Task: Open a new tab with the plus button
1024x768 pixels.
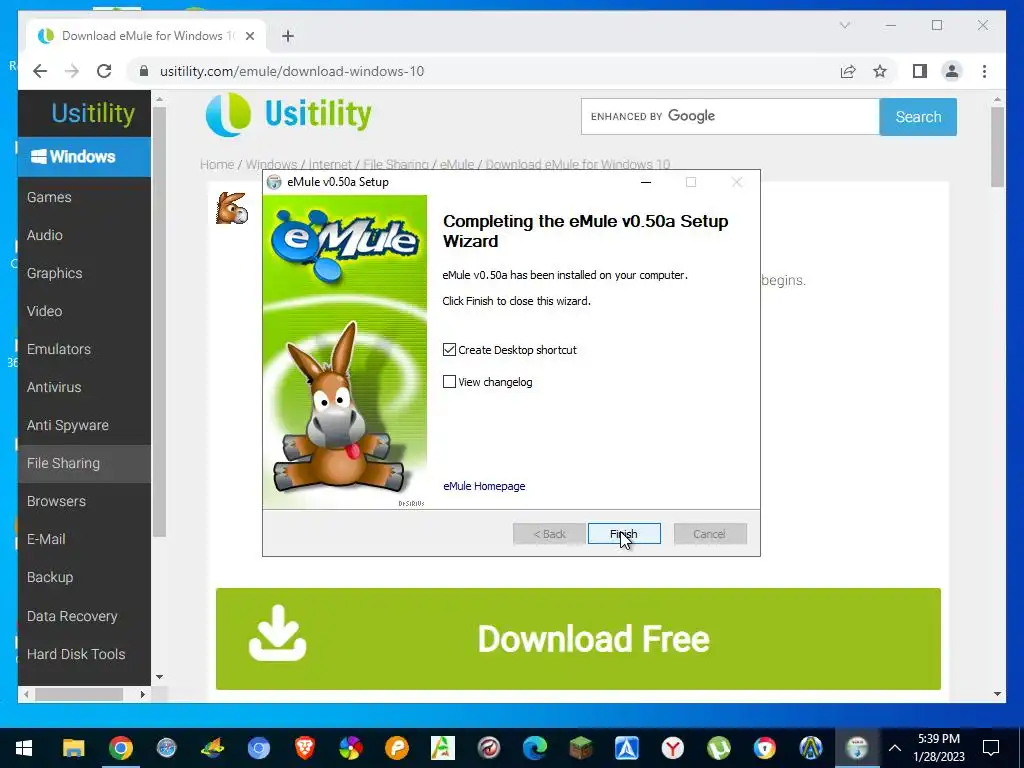Action: pos(288,36)
